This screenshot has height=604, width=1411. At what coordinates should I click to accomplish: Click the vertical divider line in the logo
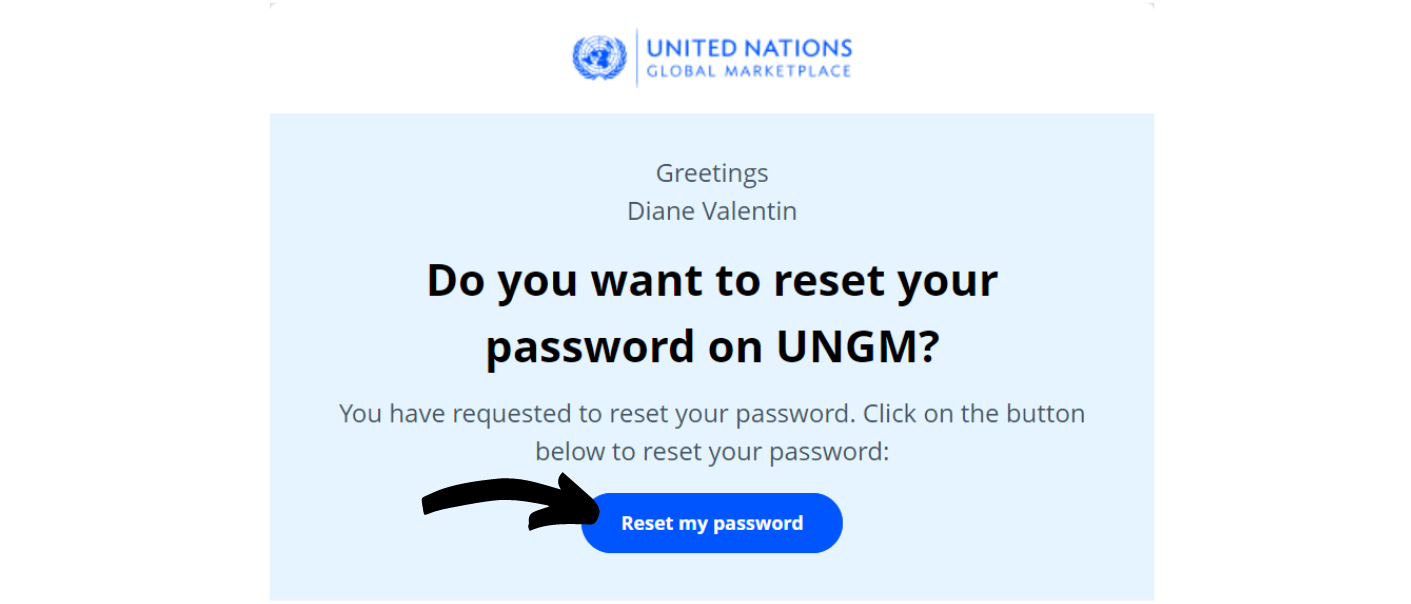pos(637,57)
